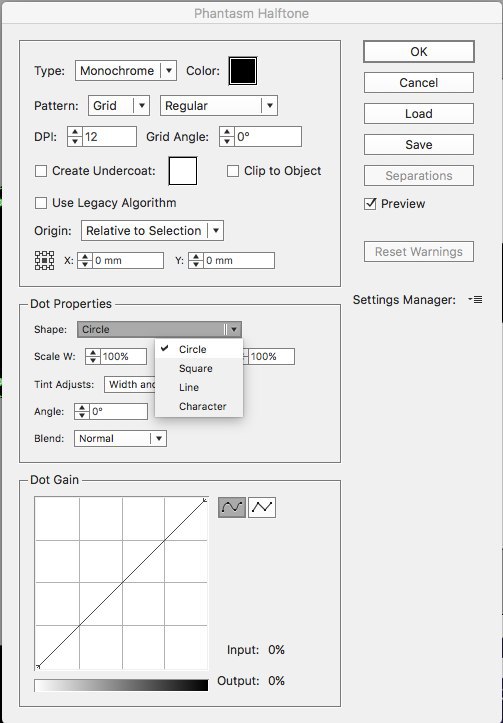Click the X offset field 0 mm
The height and width of the screenshot is (723, 503).
tap(127, 261)
